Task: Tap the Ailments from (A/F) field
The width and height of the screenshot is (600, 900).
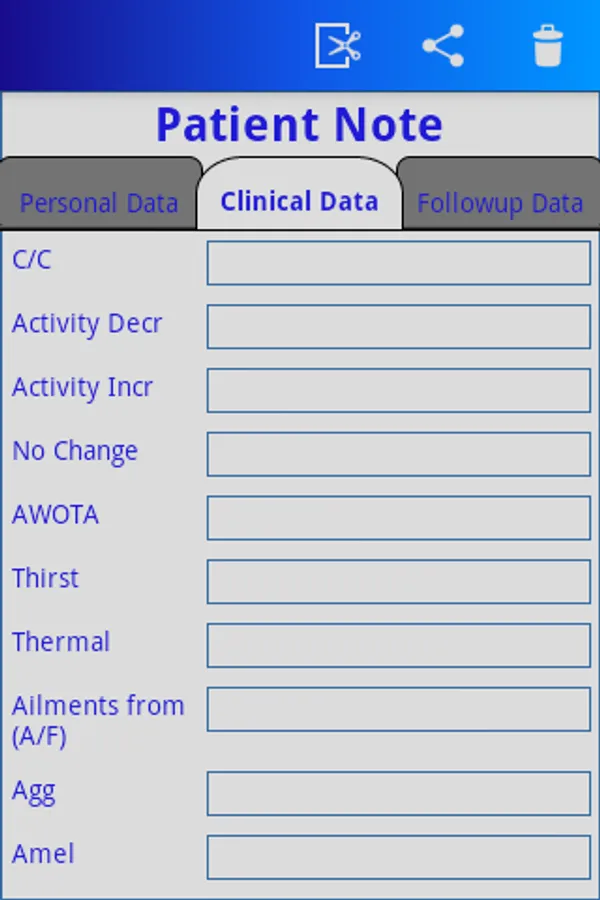Action: 398,709
